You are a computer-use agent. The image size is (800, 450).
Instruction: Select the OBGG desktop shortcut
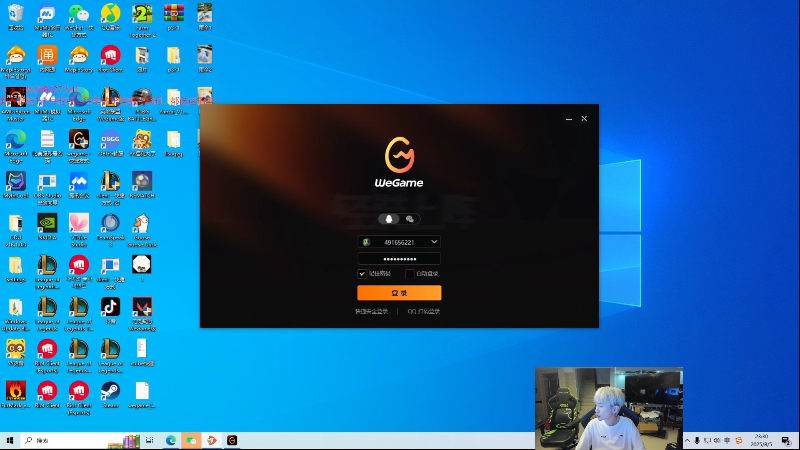(111, 143)
